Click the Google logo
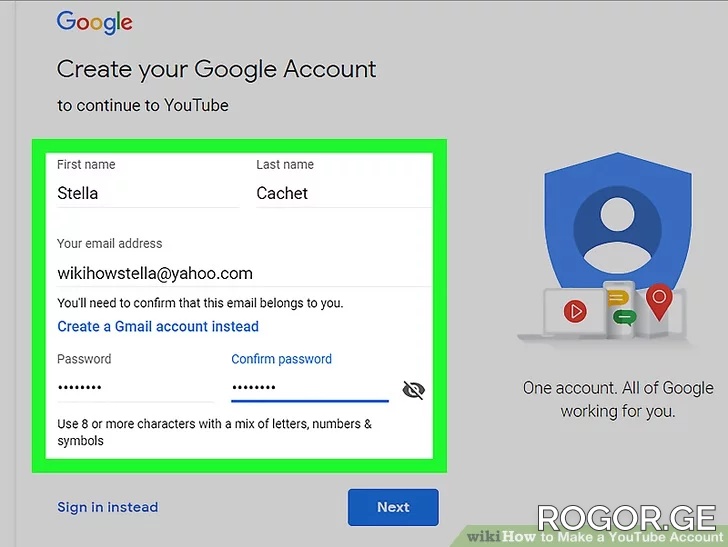 point(95,22)
